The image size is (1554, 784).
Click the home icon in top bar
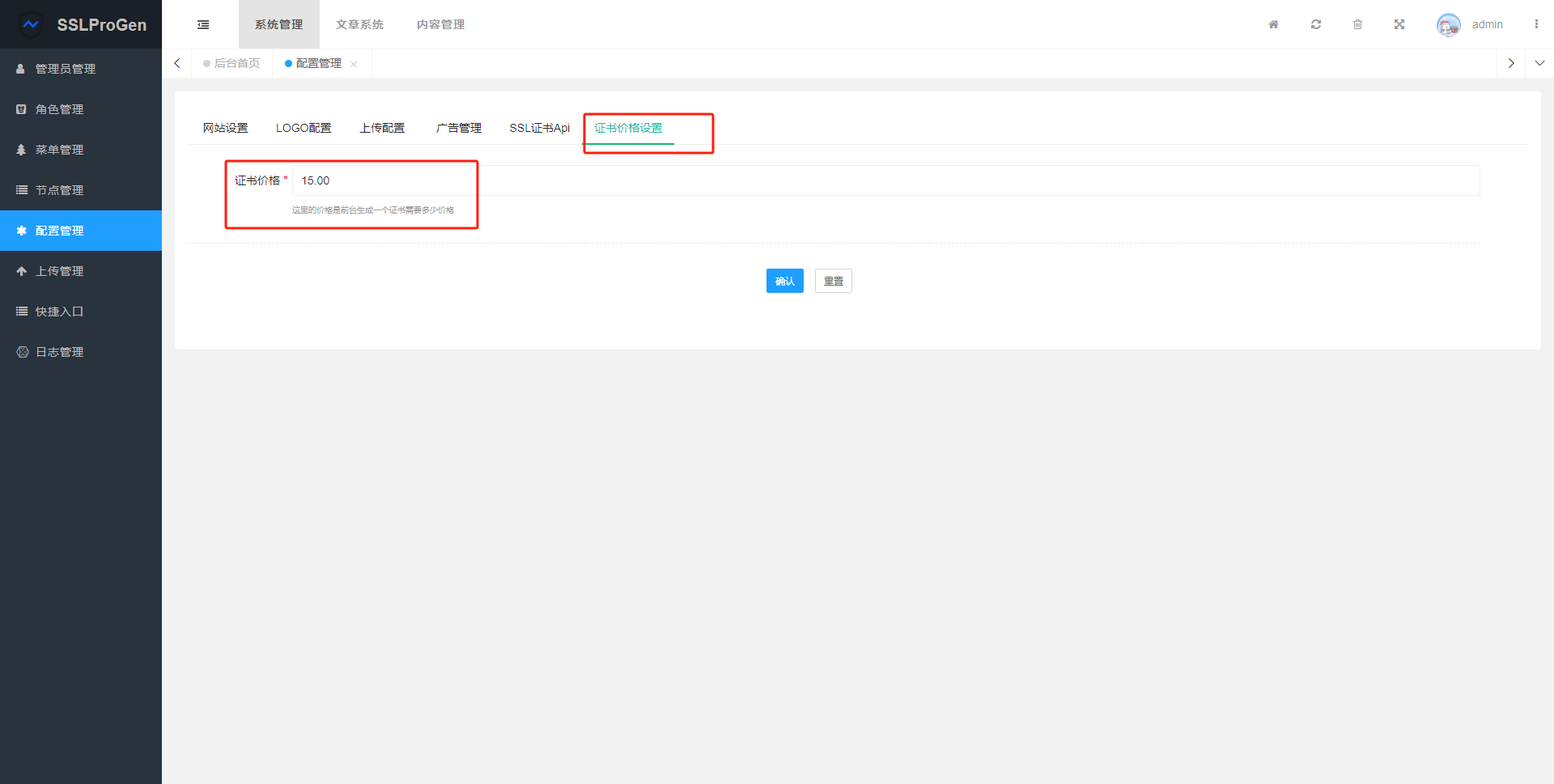(1273, 24)
